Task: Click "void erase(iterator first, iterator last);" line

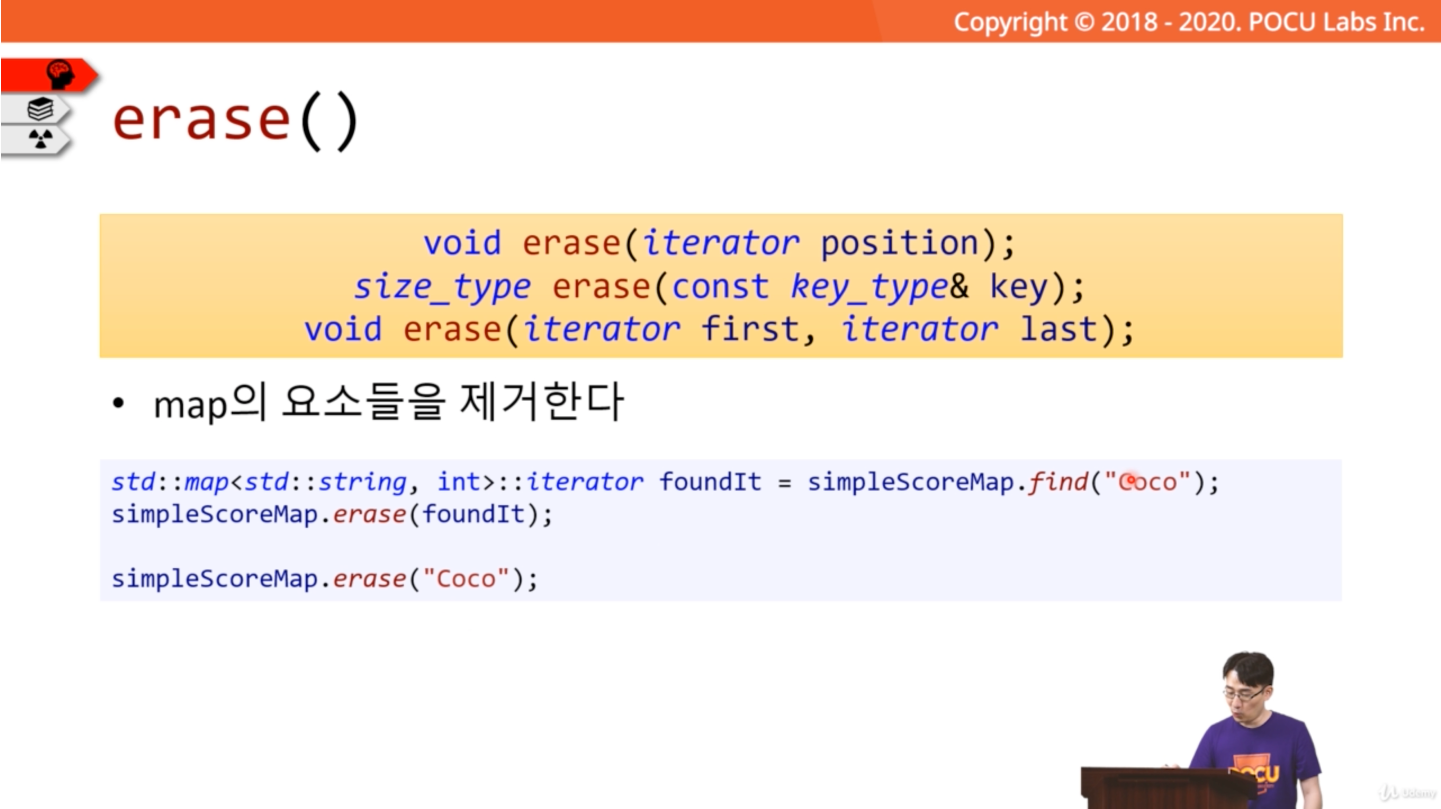Action: pos(720,330)
